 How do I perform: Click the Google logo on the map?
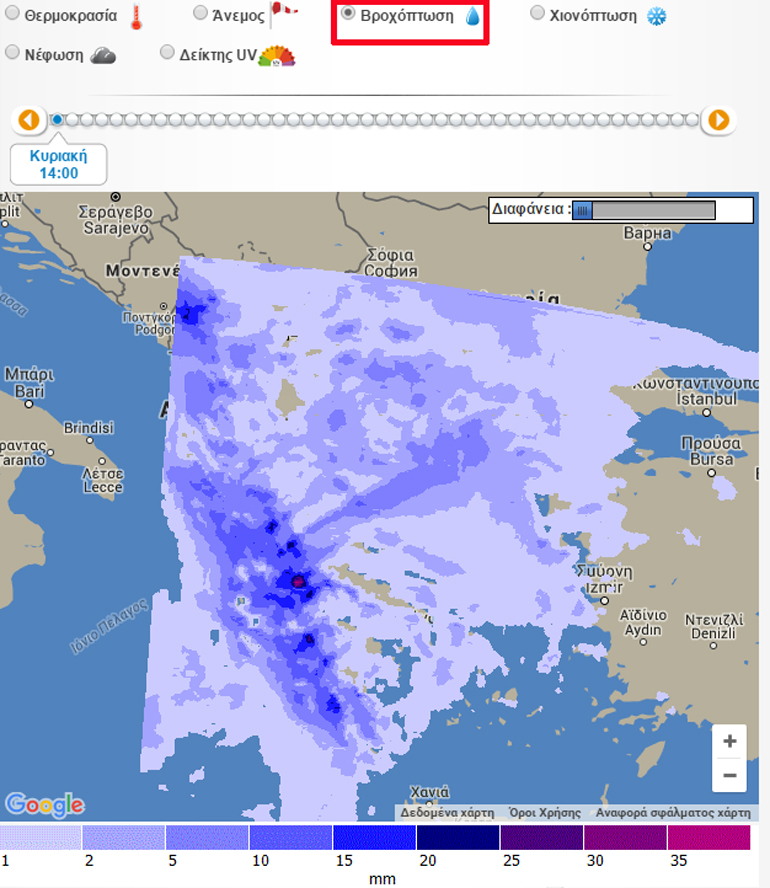pyautogui.click(x=44, y=804)
